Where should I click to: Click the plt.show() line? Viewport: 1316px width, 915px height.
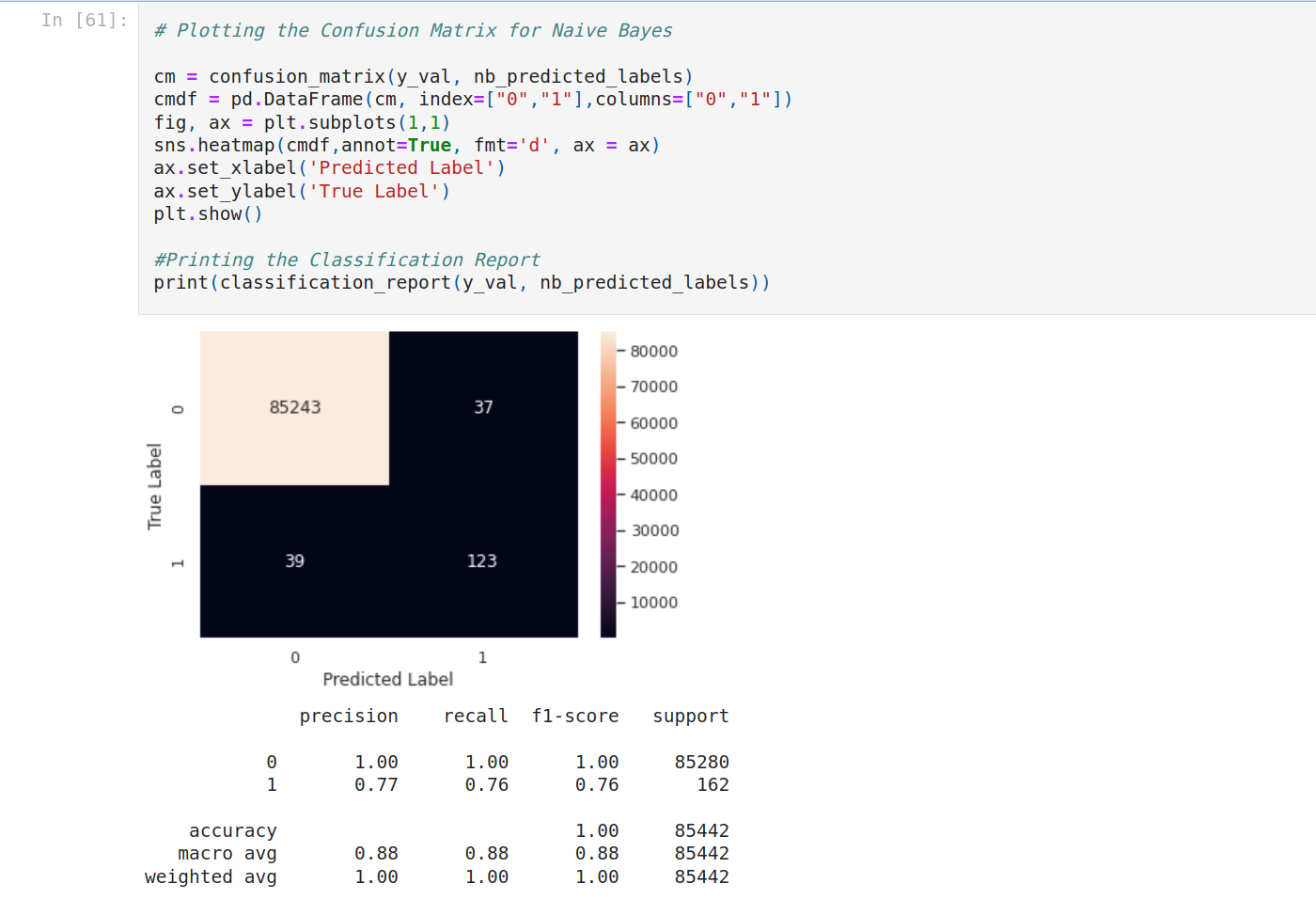click(x=208, y=213)
